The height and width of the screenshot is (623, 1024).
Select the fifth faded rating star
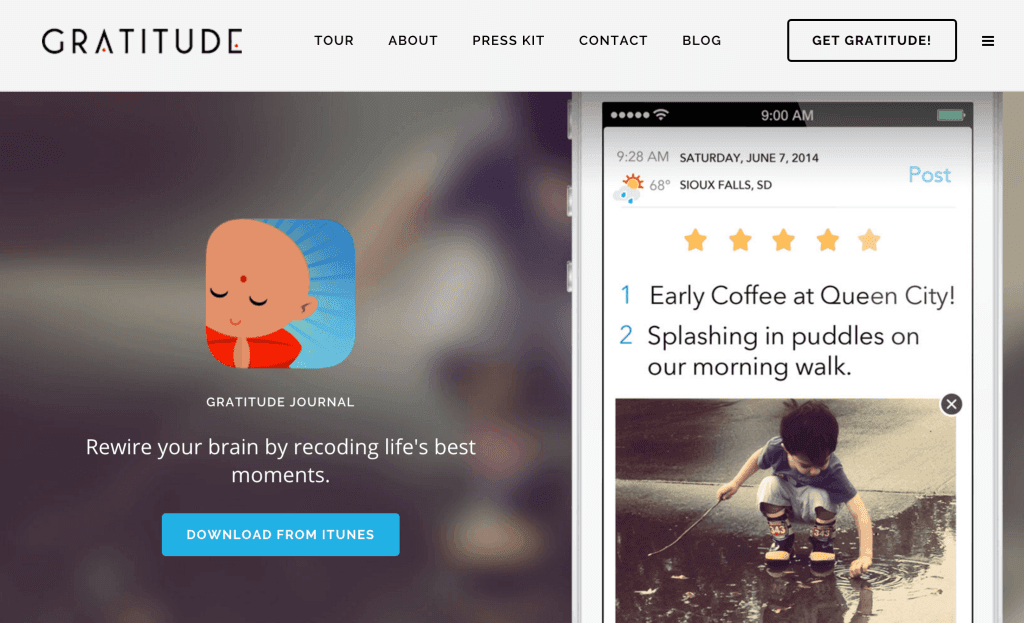(x=869, y=240)
